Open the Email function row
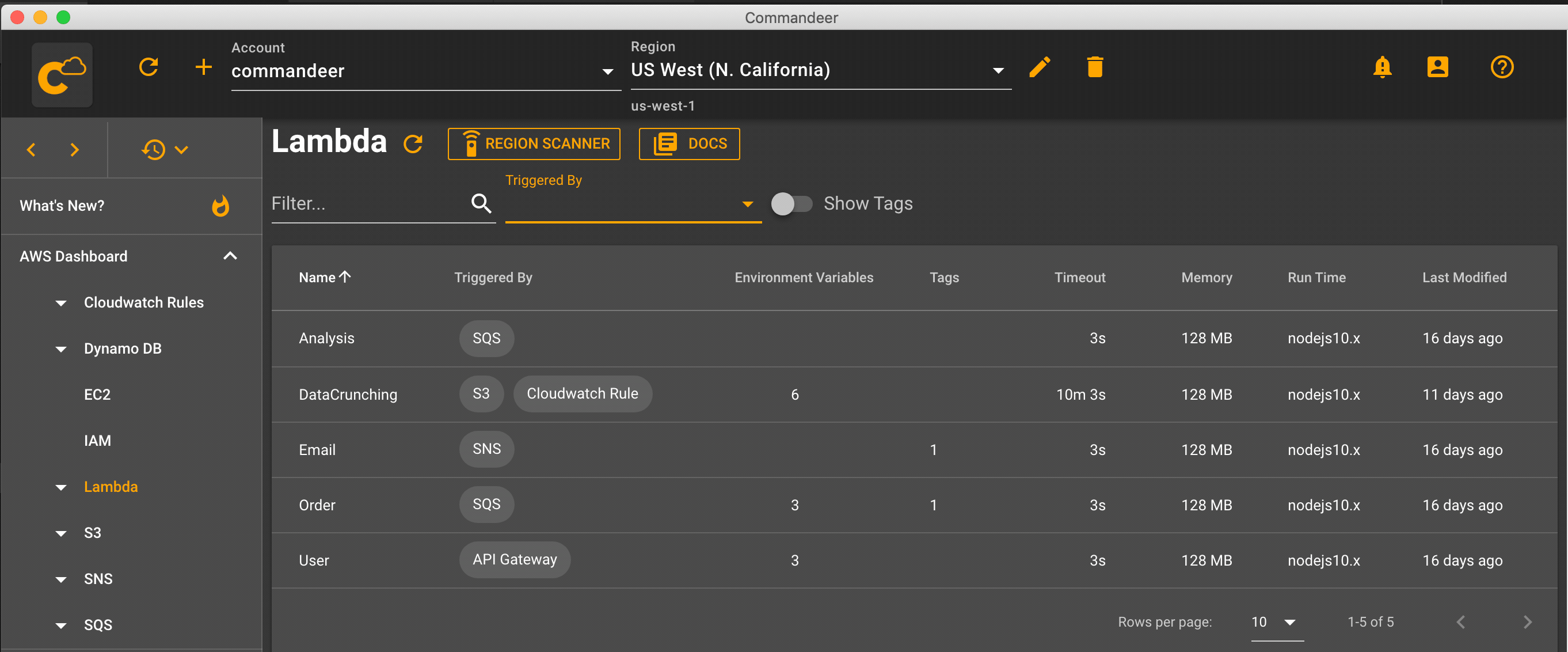Image resolution: width=1568 pixels, height=652 pixels. click(914, 450)
